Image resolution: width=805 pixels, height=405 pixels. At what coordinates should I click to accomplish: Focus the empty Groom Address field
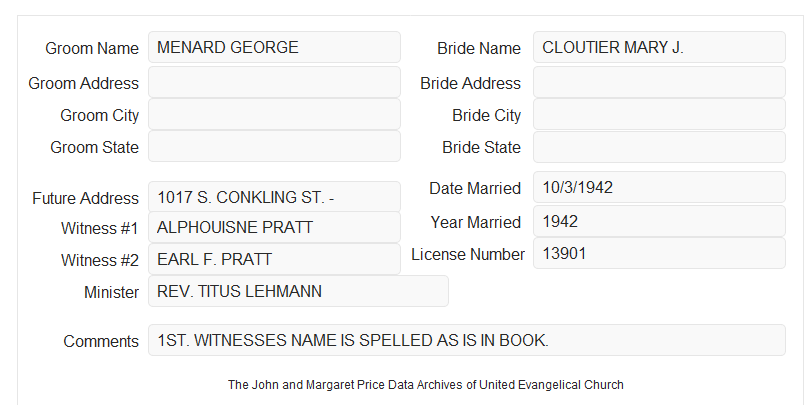click(274, 82)
